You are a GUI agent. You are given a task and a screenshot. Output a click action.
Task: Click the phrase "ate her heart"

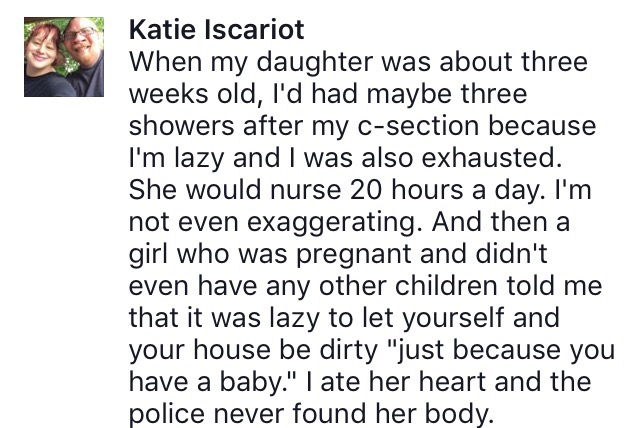pos(403,382)
